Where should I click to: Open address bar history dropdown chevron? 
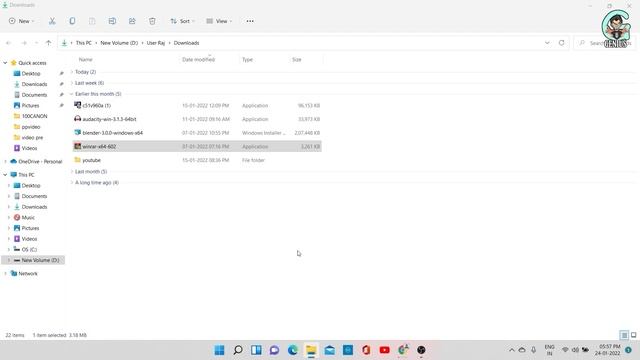[x=547, y=43]
